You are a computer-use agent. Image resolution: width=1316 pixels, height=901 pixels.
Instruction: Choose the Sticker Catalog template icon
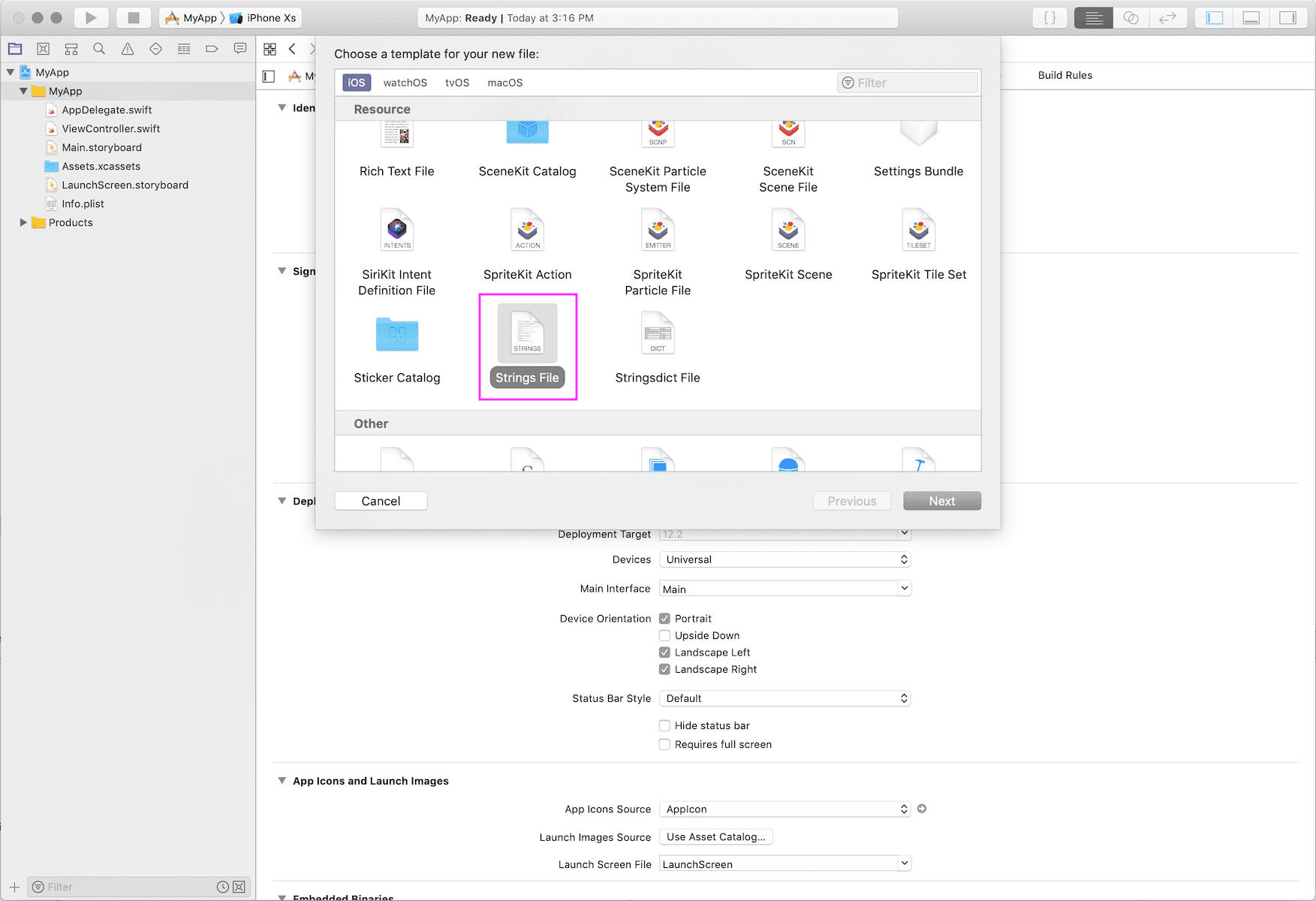pyautogui.click(x=396, y=335)
